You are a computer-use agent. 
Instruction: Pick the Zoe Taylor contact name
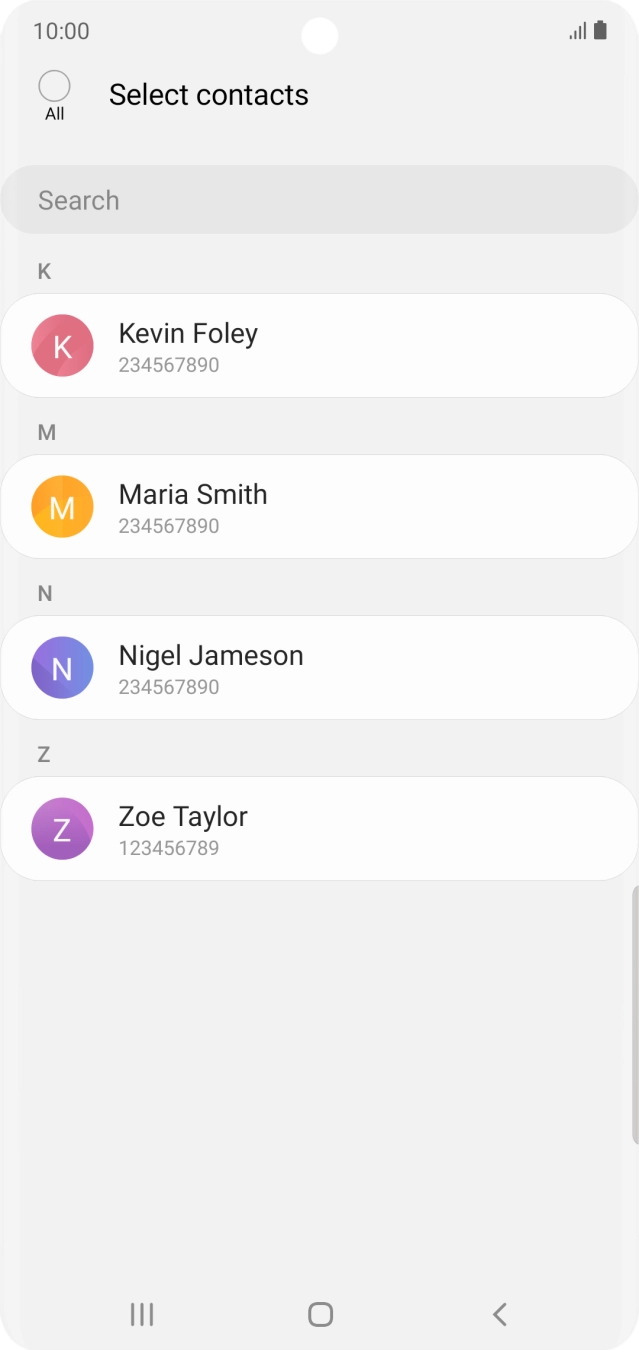[x=183, y=817]
